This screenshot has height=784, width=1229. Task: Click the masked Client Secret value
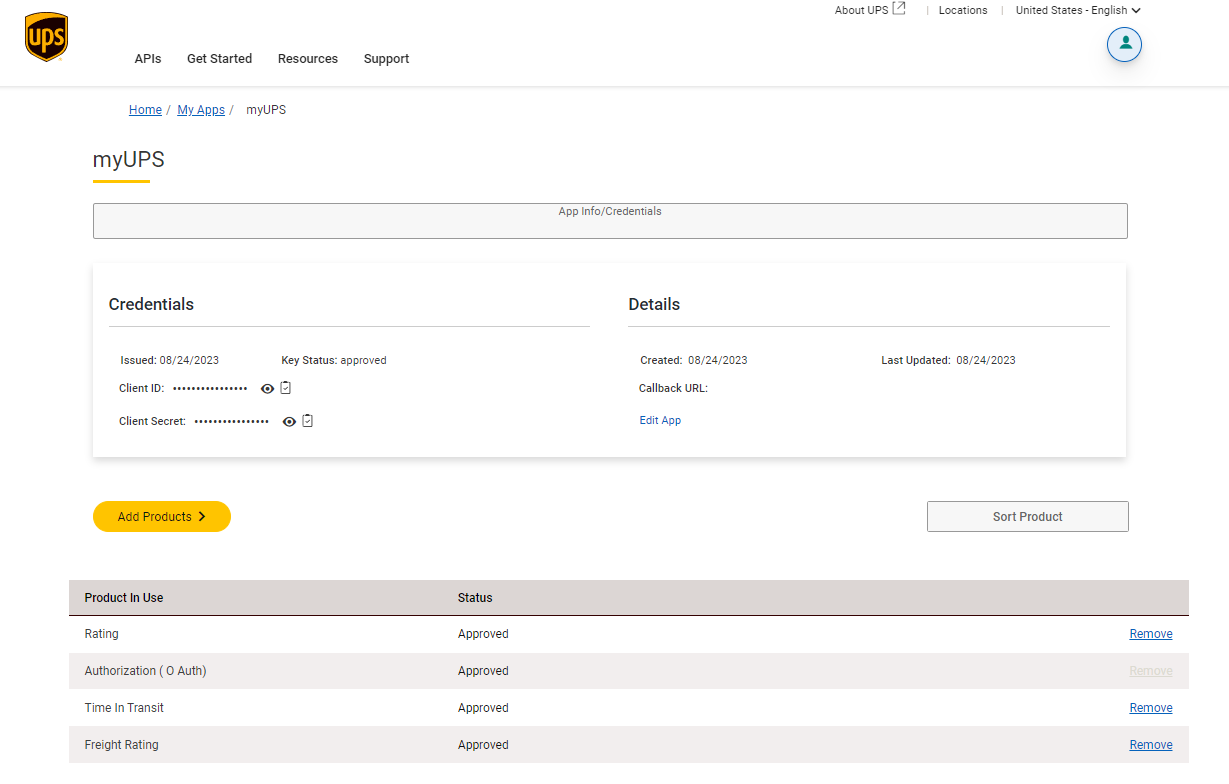(232, 421)
